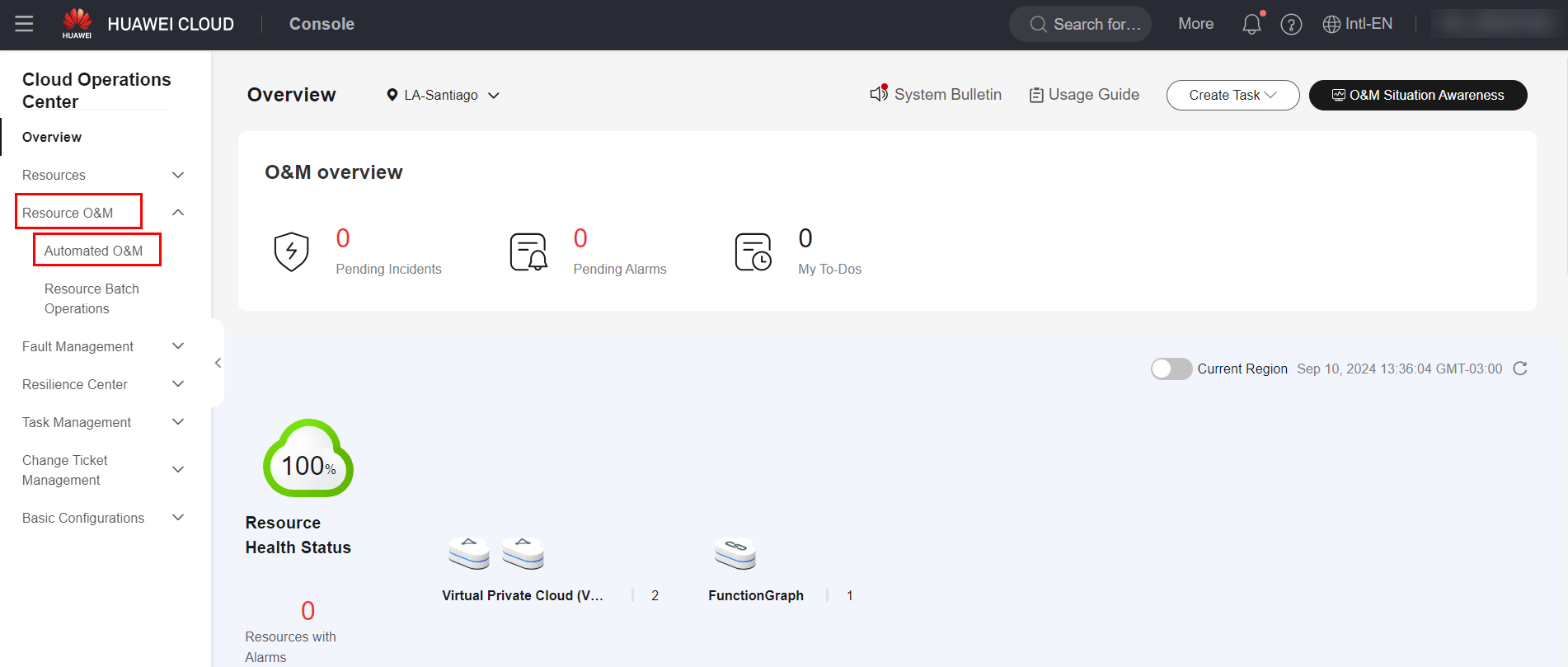Collapse the Resource O&M section
Screen dimensions: 1568x667
177,213
